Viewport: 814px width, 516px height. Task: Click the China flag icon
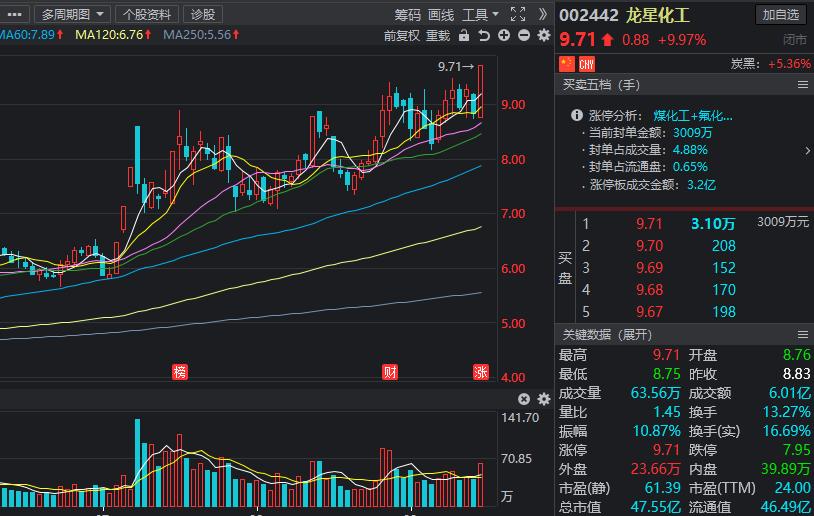[566, 64]
